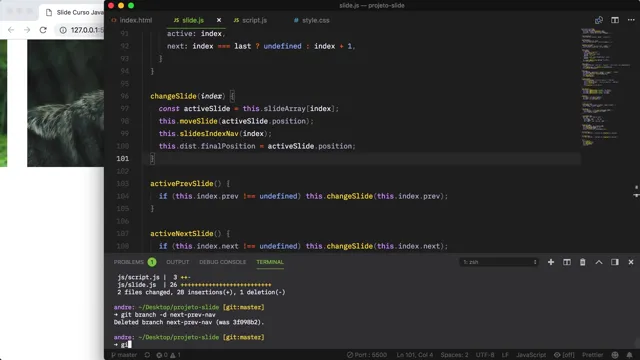Change end of line sequence LF
The height and width of the screenshot is (360, 640).
click(x=505, y=355)
